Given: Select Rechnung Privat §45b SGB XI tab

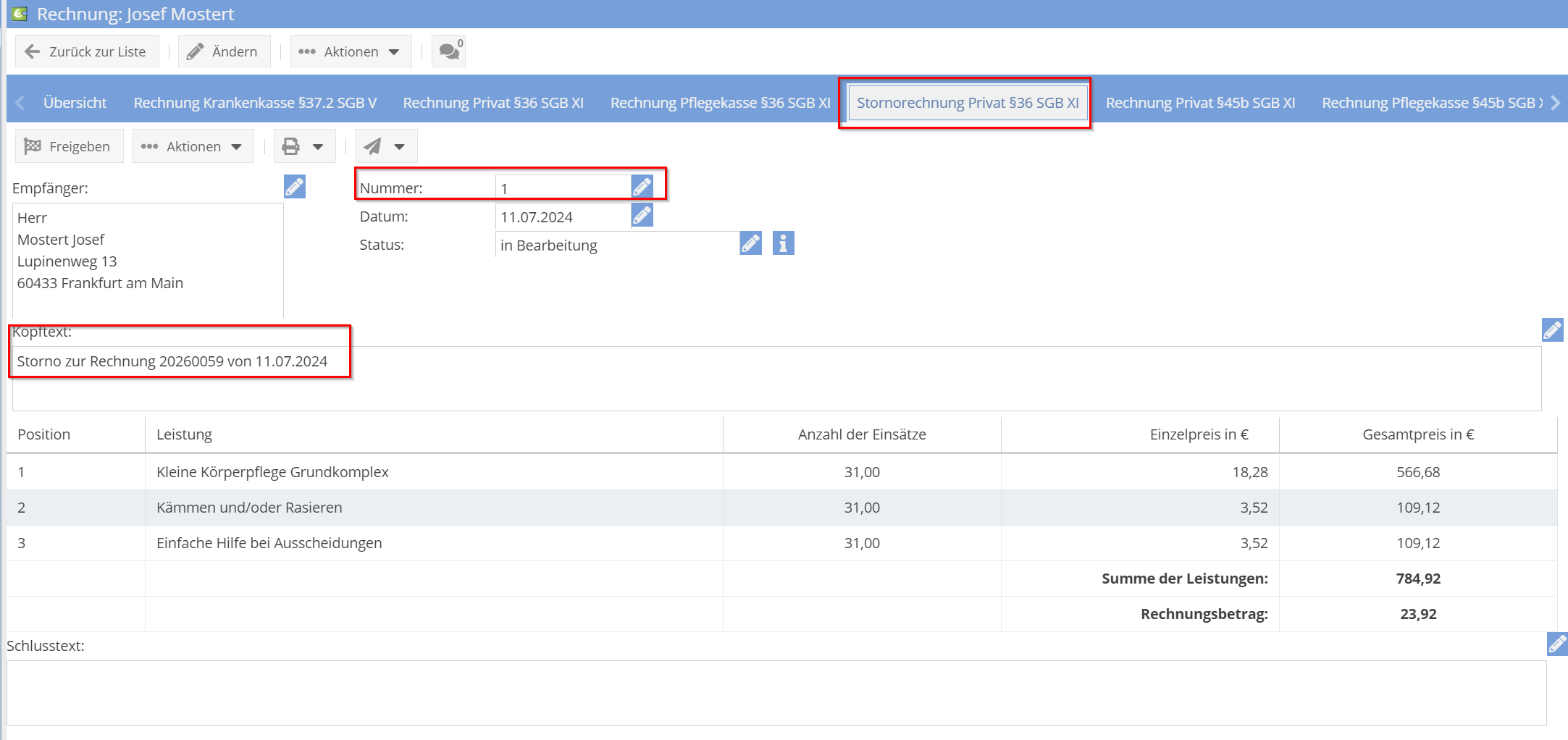Looking at the screenshot, I should 1200,103.
